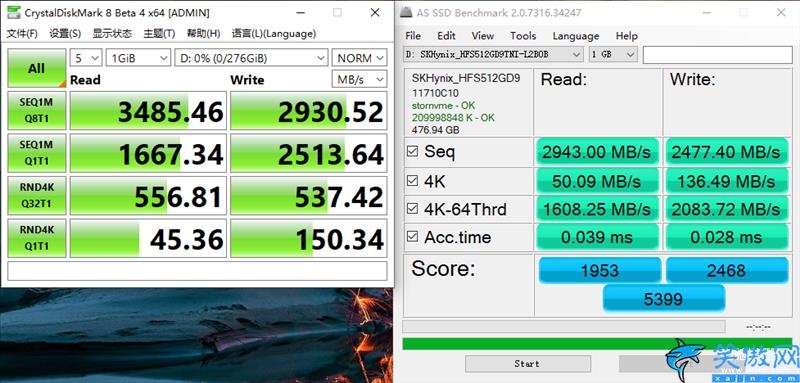800x383 pixels.
Task: Click total score 5399
Action: [663, 298]
